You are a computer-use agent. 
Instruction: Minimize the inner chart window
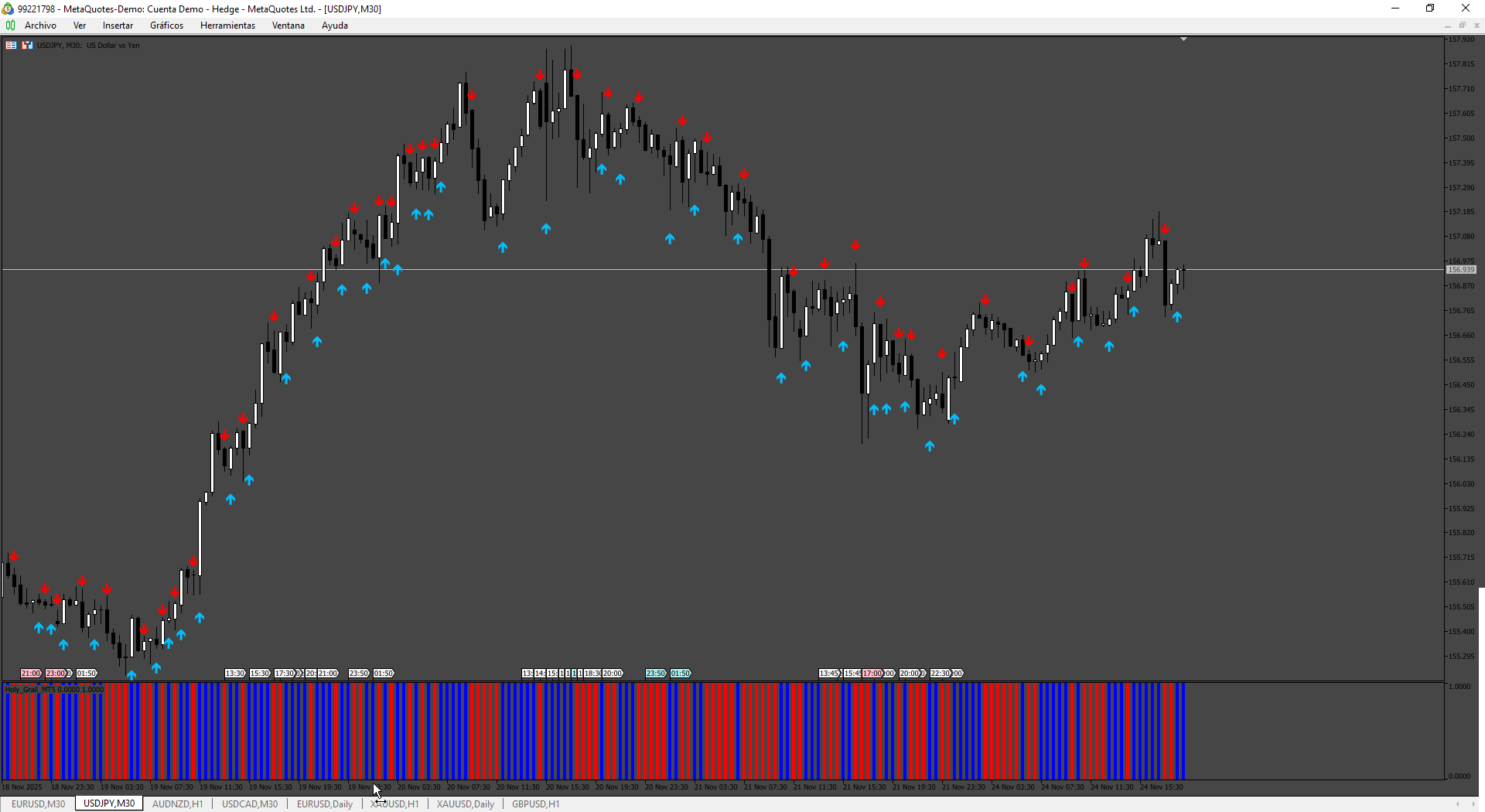pyautogui.click(x=1447, y=26)
